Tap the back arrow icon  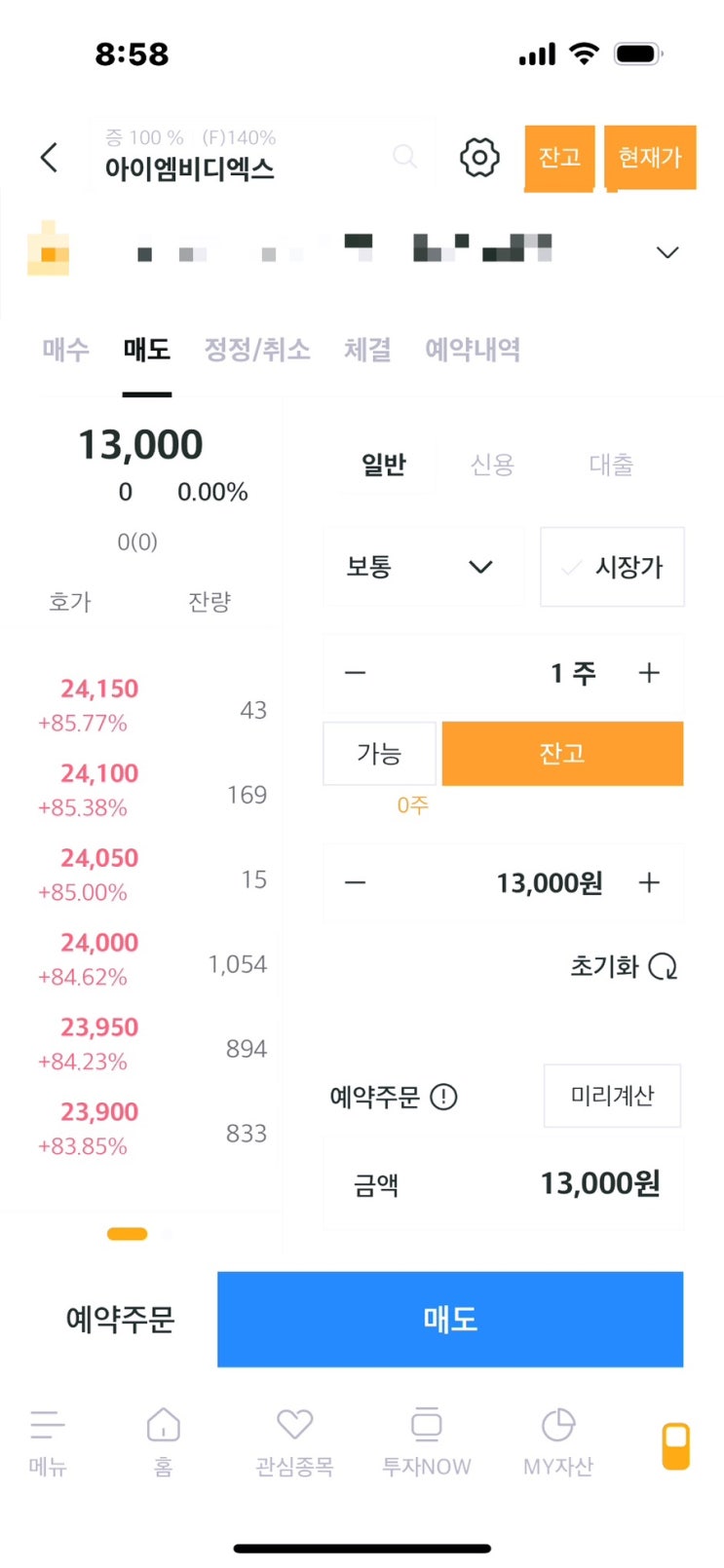pos(49,157)
